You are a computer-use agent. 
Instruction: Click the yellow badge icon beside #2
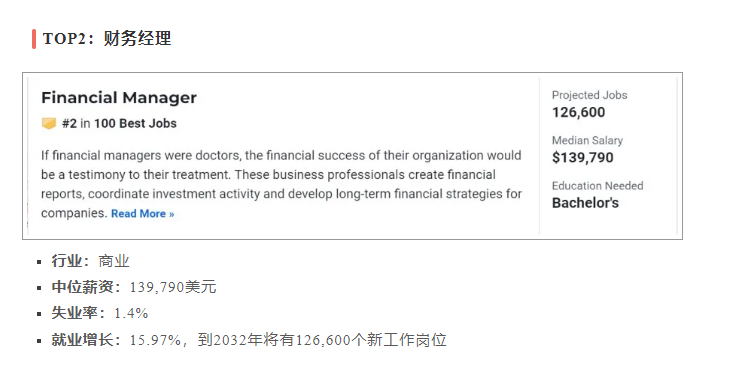(49, 124)
